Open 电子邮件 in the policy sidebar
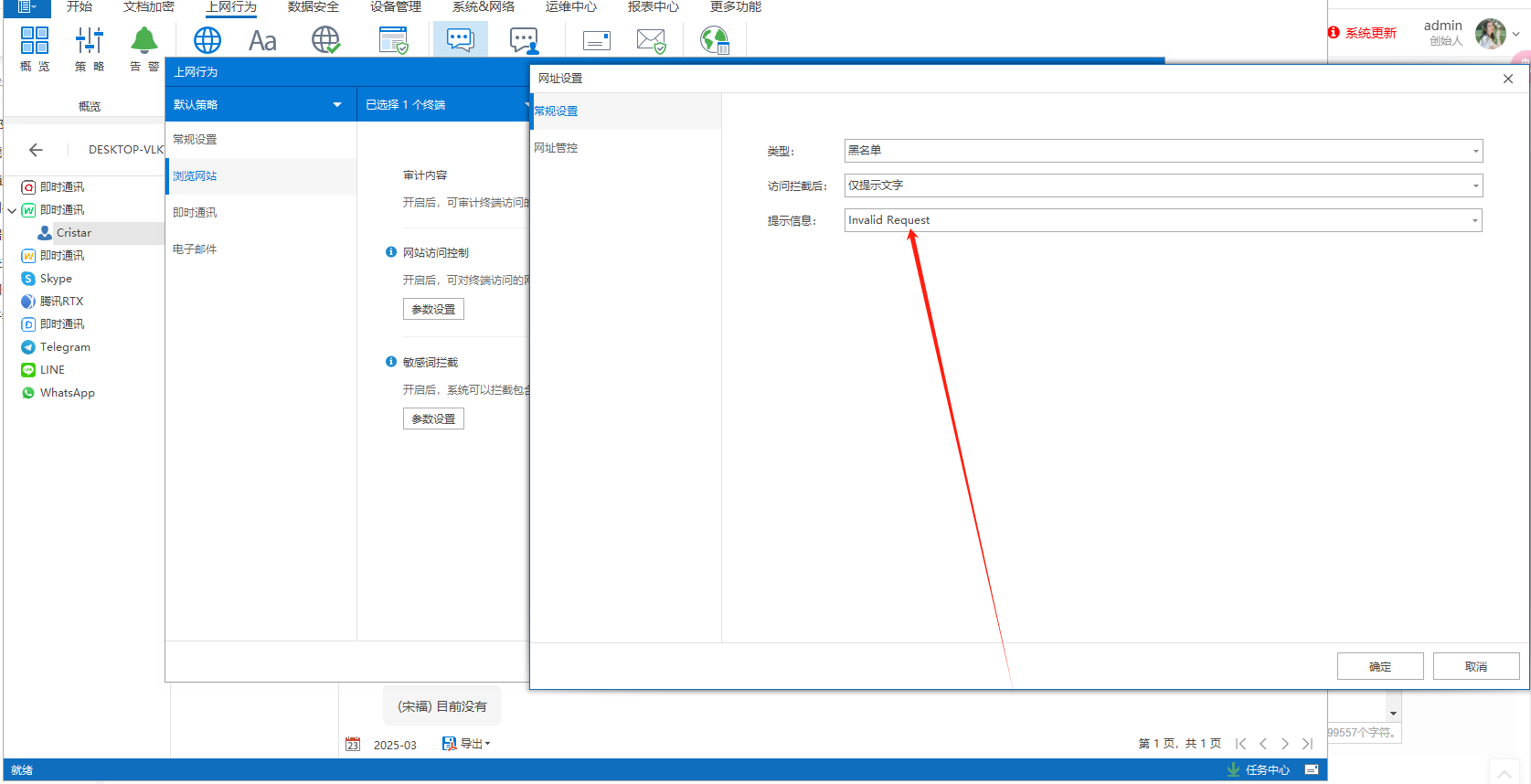 click(261, 249)
